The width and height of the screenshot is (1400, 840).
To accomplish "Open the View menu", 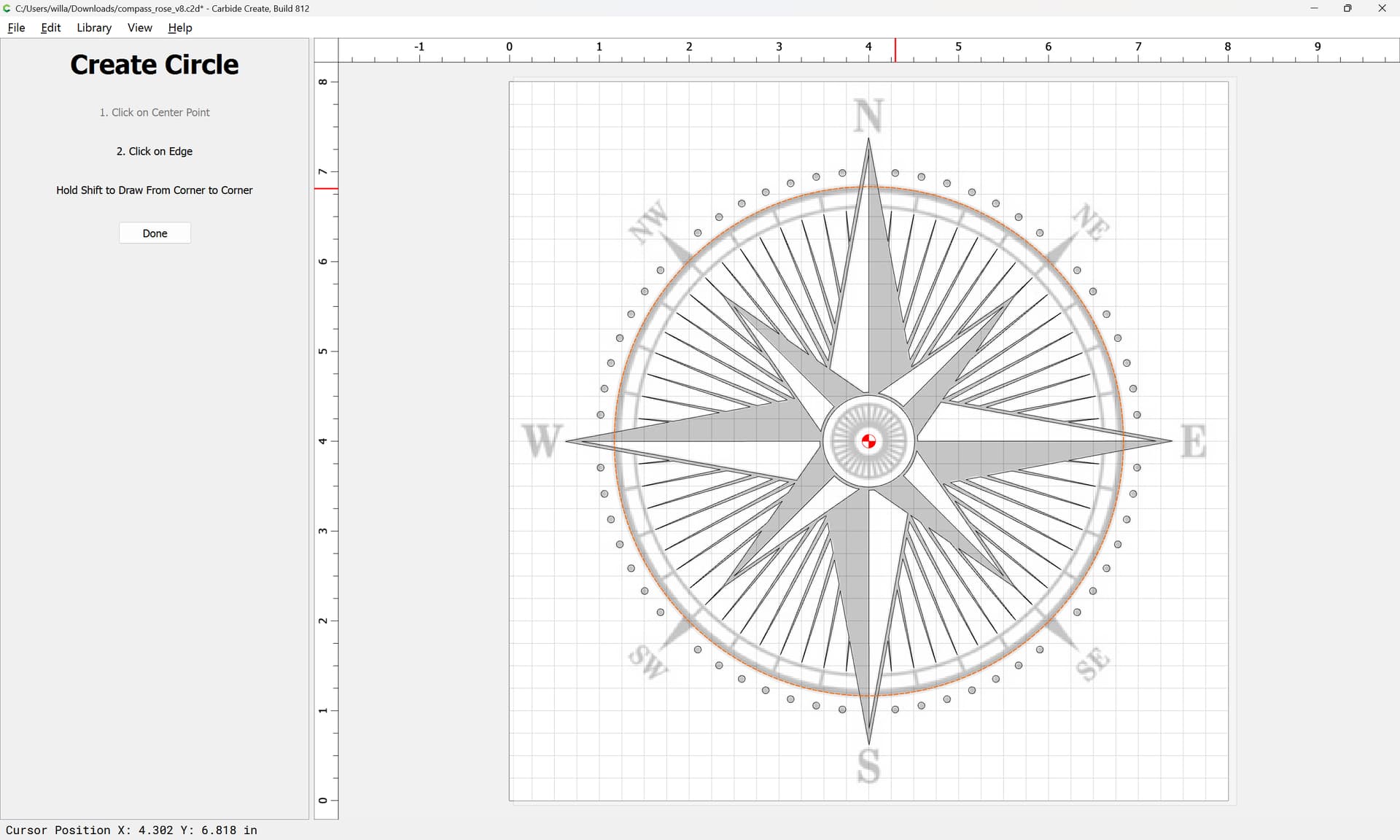I will [x=139, y=28].
